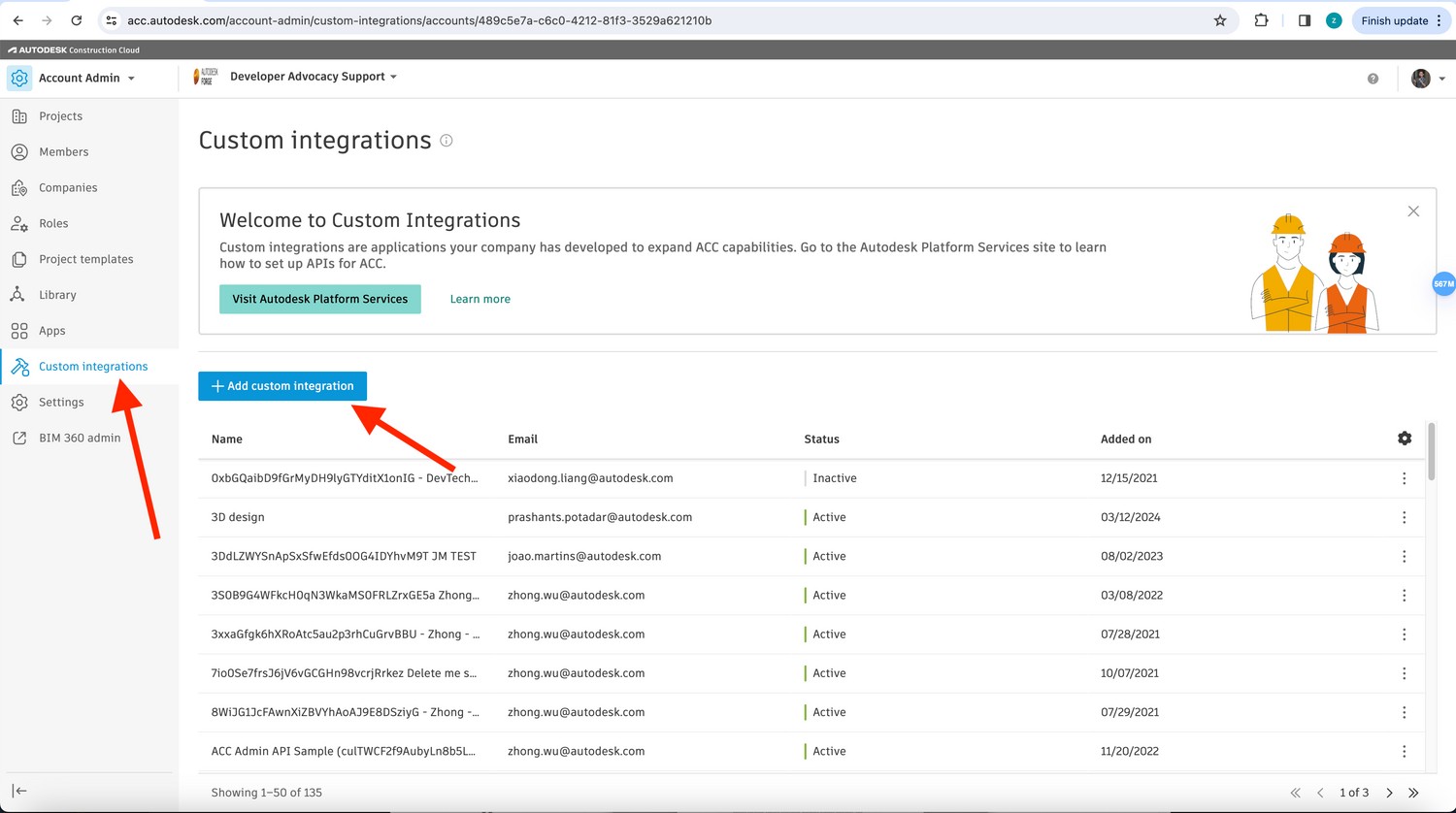Screen dimensions: 1456x813
Task: Go to previous page of results
Action: click(x=1320, y=793)
